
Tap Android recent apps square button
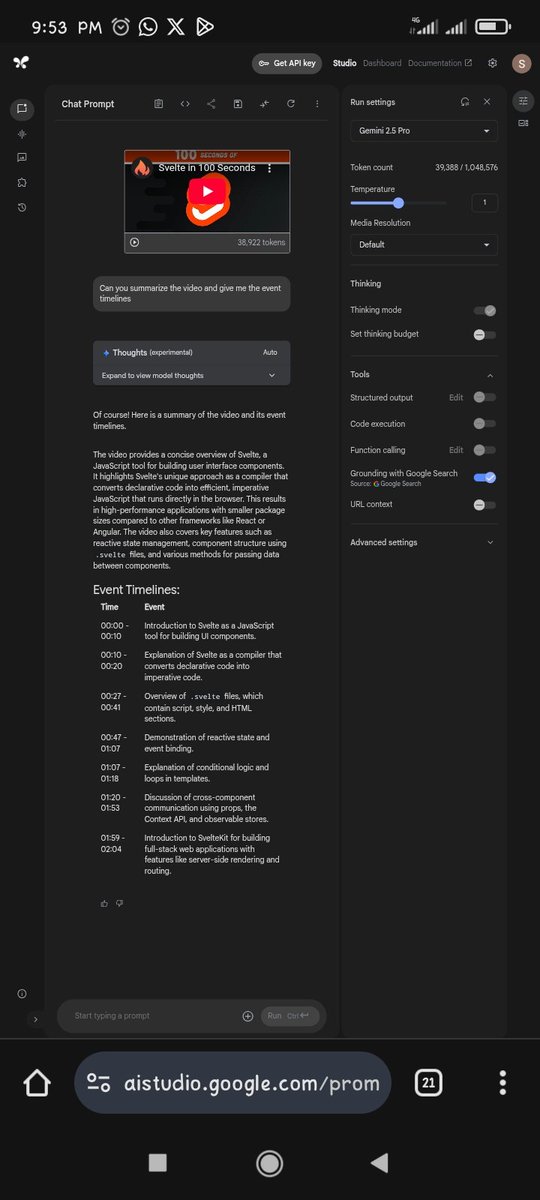pos(158,1162)
